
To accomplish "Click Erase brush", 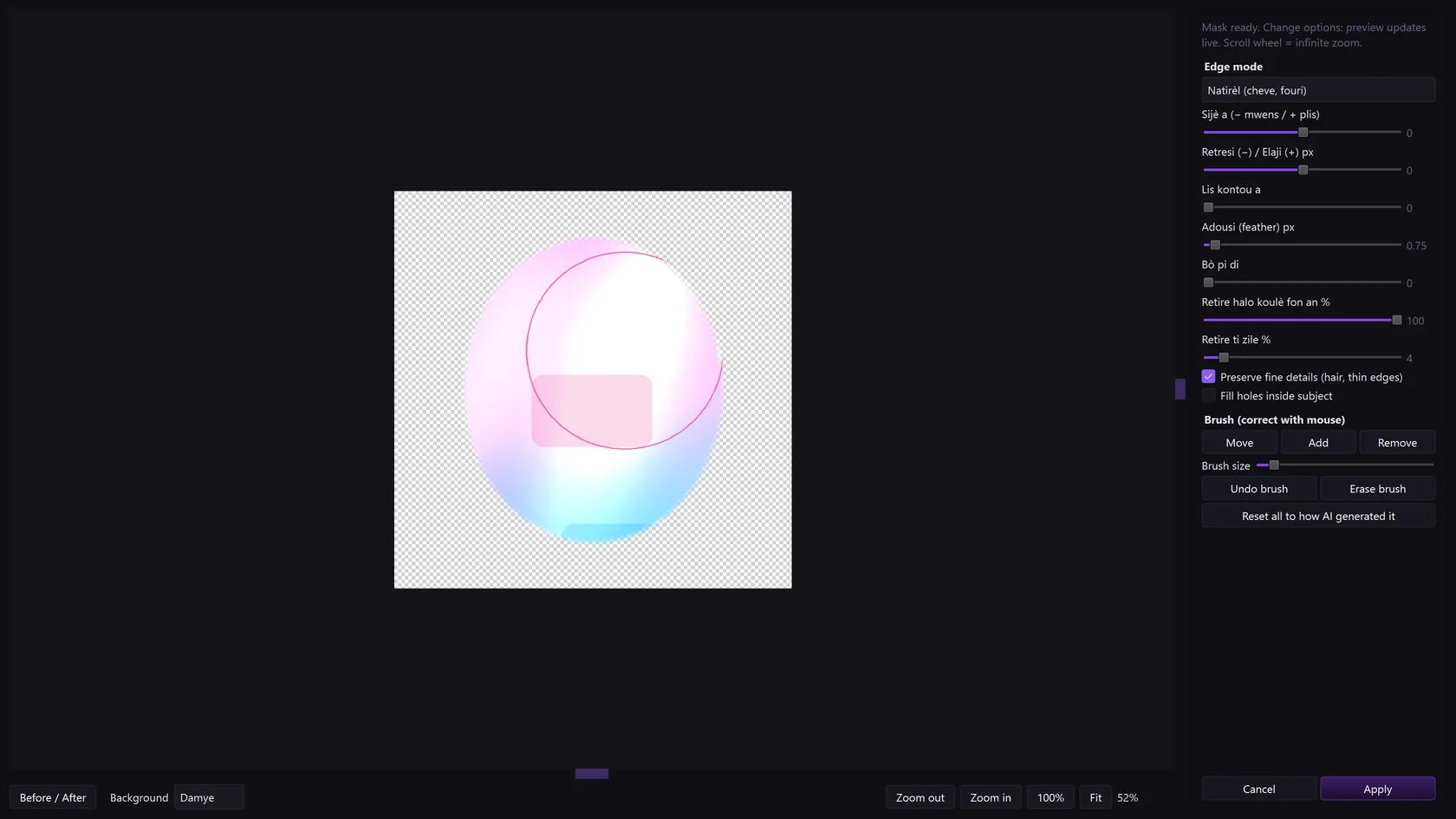I will click(x=1377, y=489).
